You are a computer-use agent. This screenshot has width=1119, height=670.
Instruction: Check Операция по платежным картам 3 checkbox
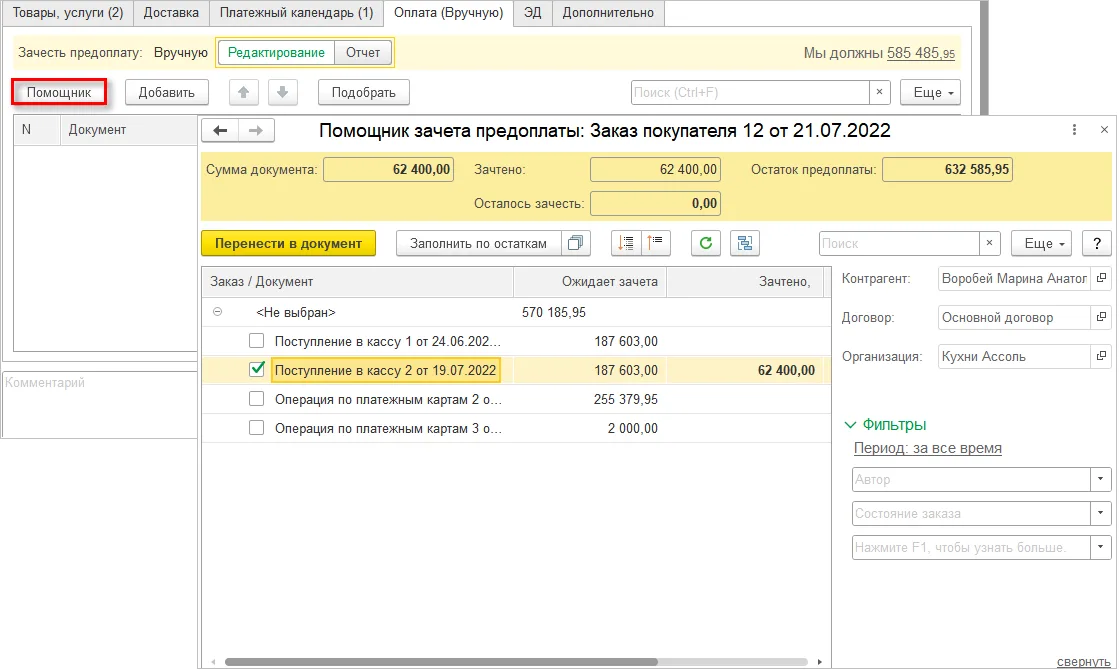point(256,427)
